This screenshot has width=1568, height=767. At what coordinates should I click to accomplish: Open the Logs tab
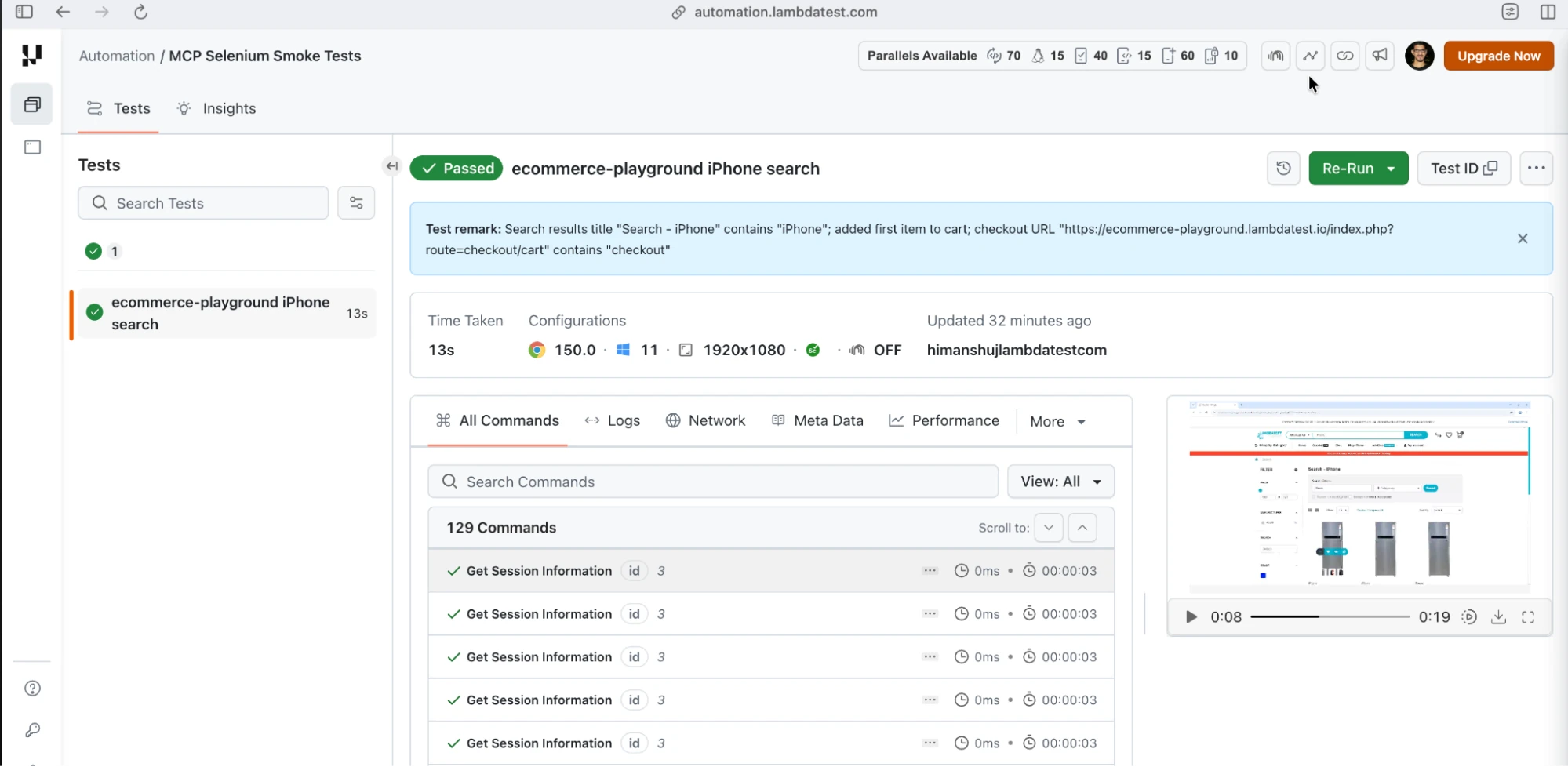coord(612,421)
